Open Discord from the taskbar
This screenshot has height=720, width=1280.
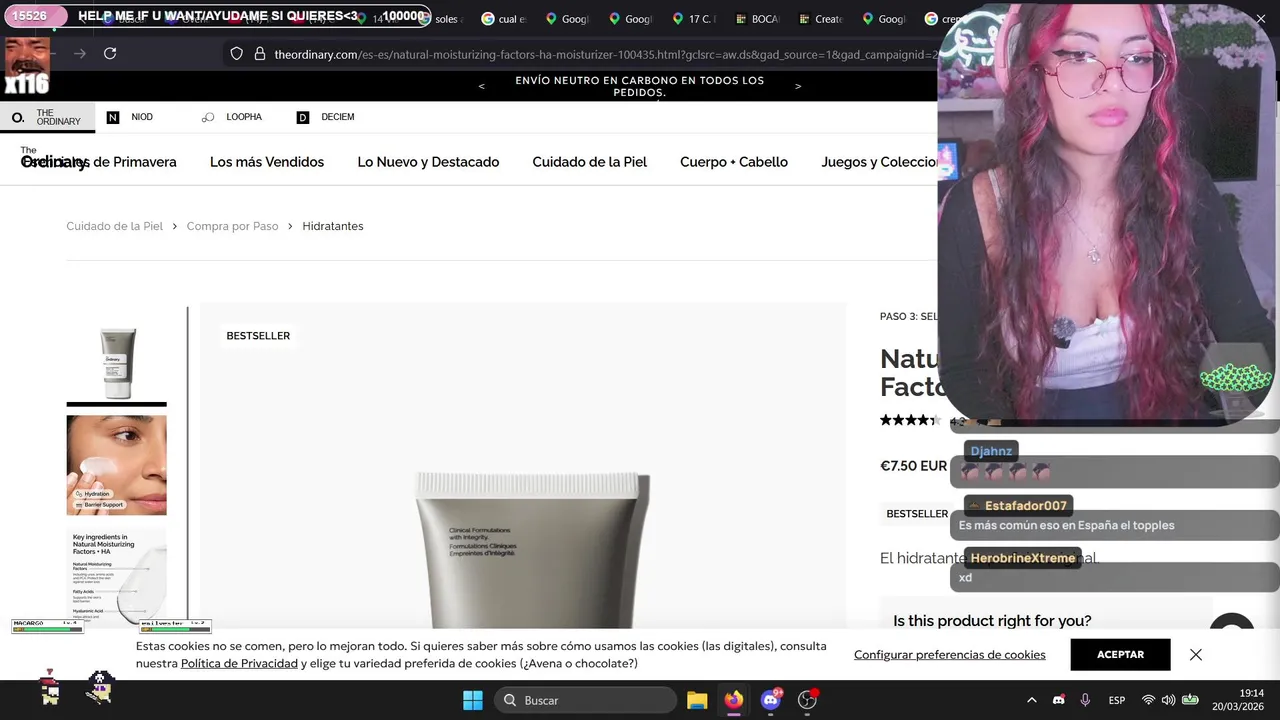click(771, 700)
